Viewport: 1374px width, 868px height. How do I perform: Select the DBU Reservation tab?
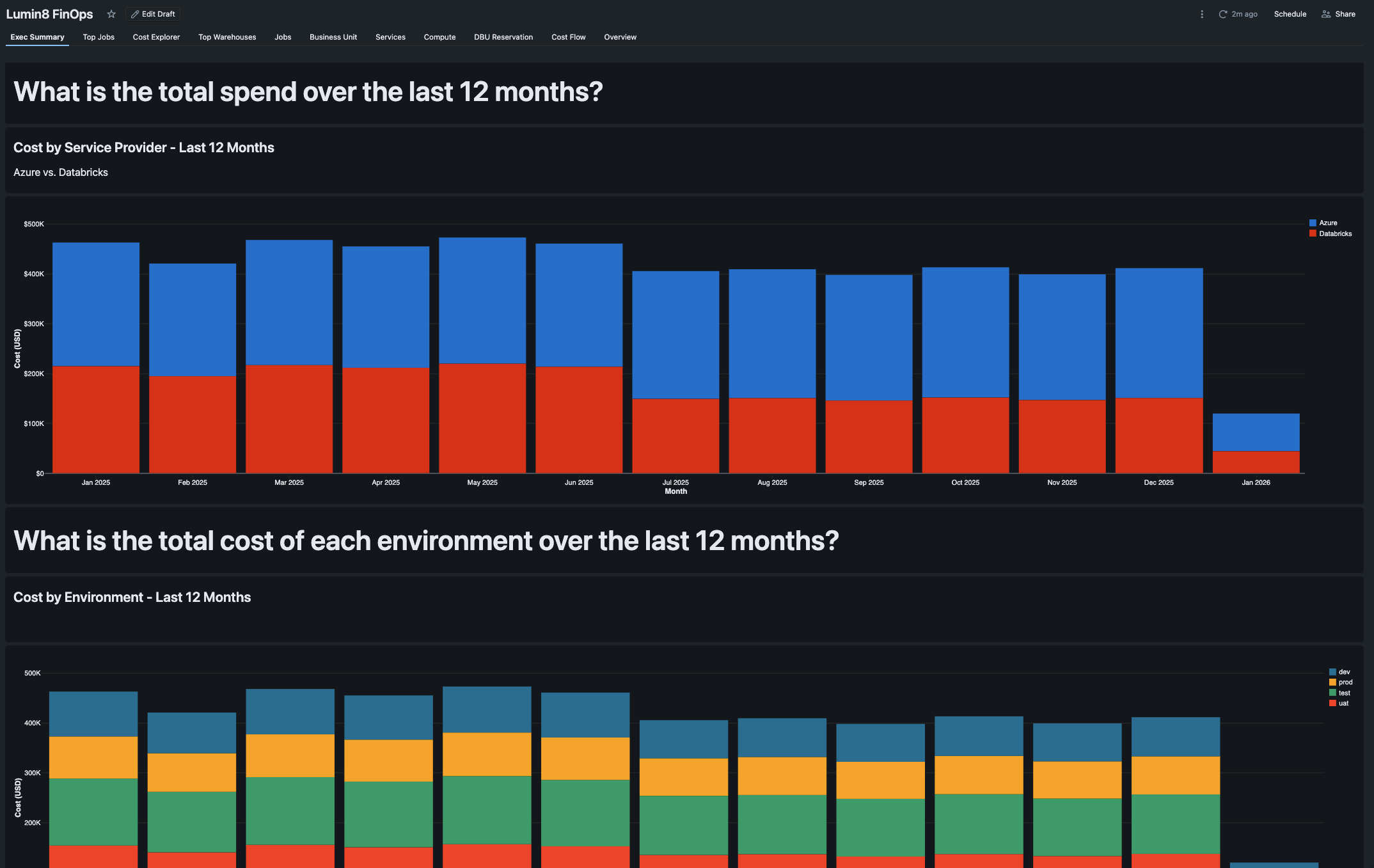(503, 37)
